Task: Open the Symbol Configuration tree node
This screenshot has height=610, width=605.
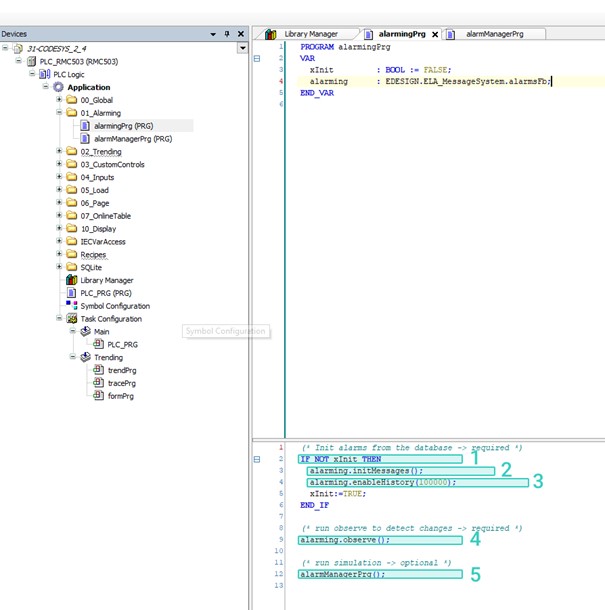Action: 114,307
